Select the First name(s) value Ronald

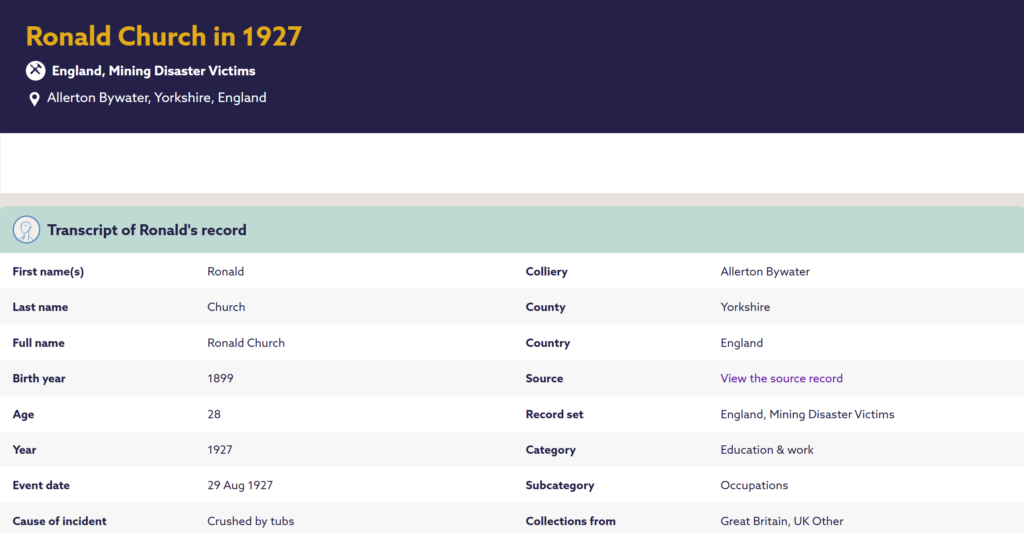225,272
